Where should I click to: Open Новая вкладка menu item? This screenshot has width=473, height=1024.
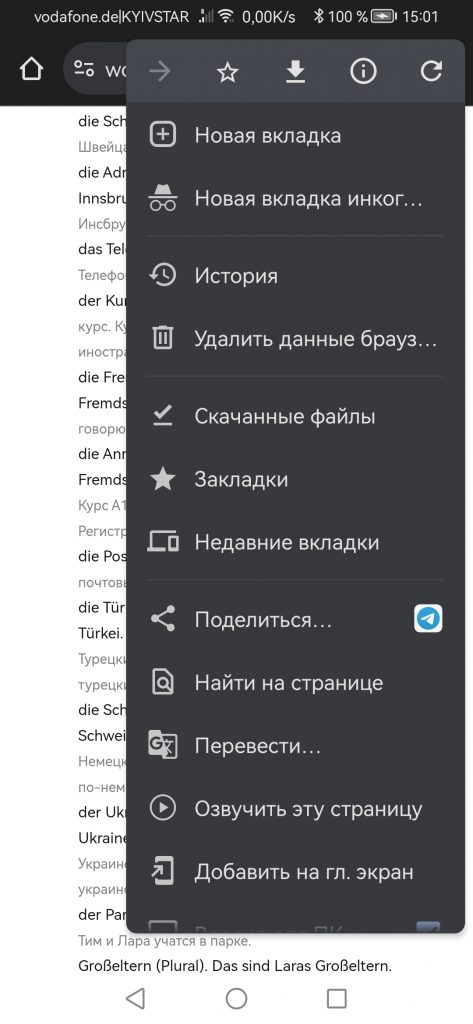click(x=295, y=136)
